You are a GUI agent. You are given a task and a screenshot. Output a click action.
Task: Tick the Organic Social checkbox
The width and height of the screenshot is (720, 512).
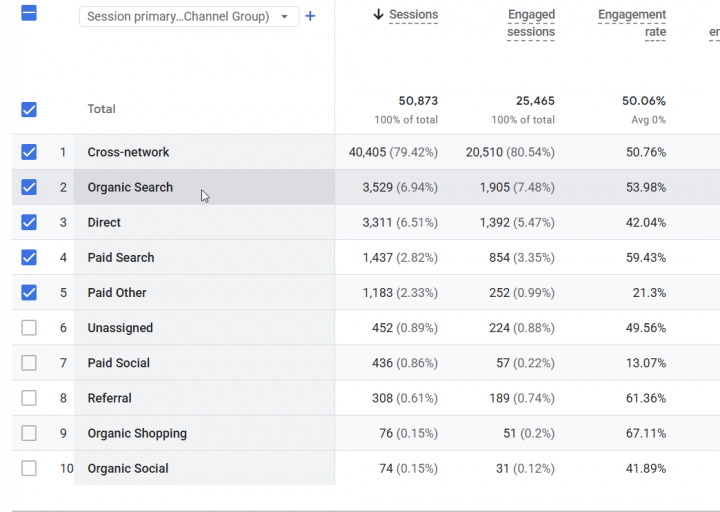point(29,468)
